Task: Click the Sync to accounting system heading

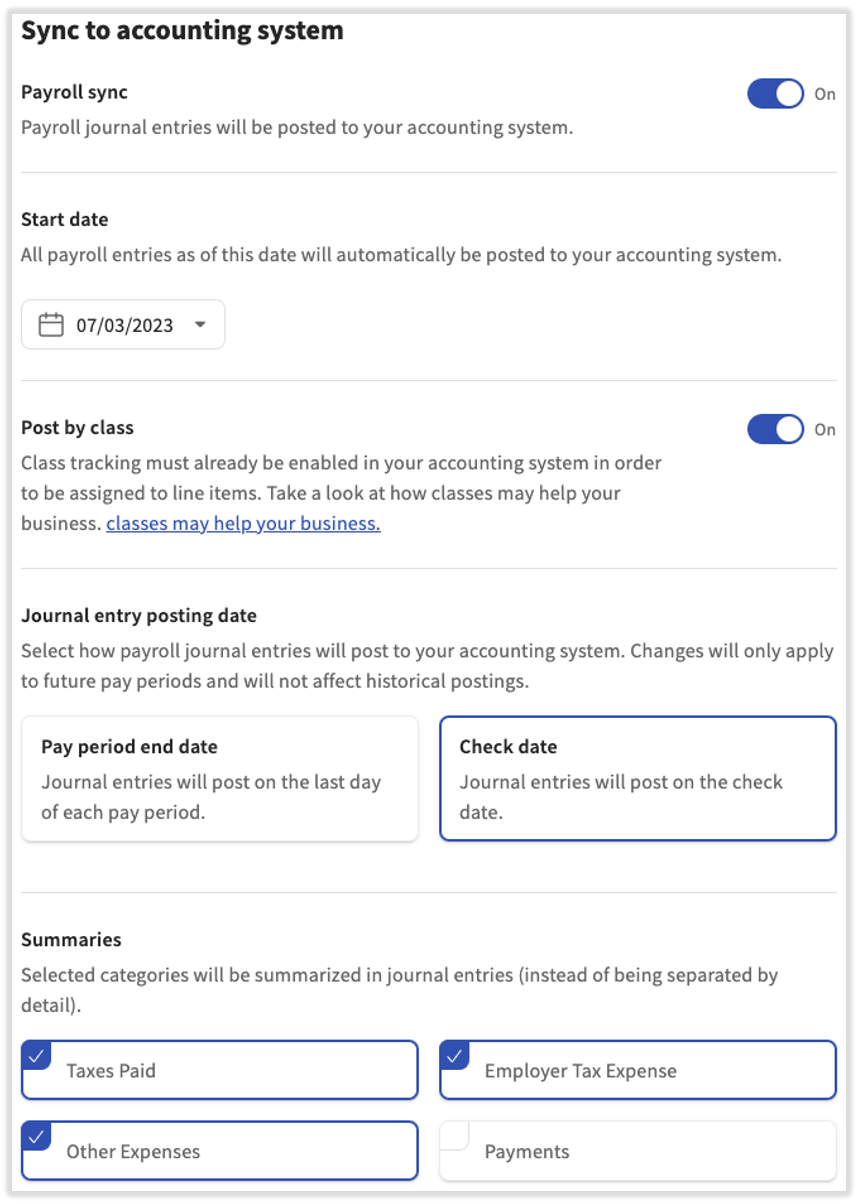Action: (183, 31)
